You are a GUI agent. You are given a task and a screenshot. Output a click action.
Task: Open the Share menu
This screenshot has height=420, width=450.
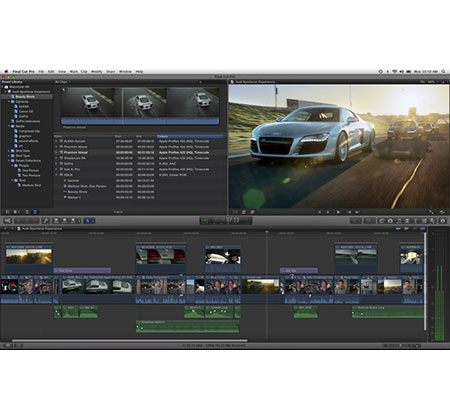111,71
